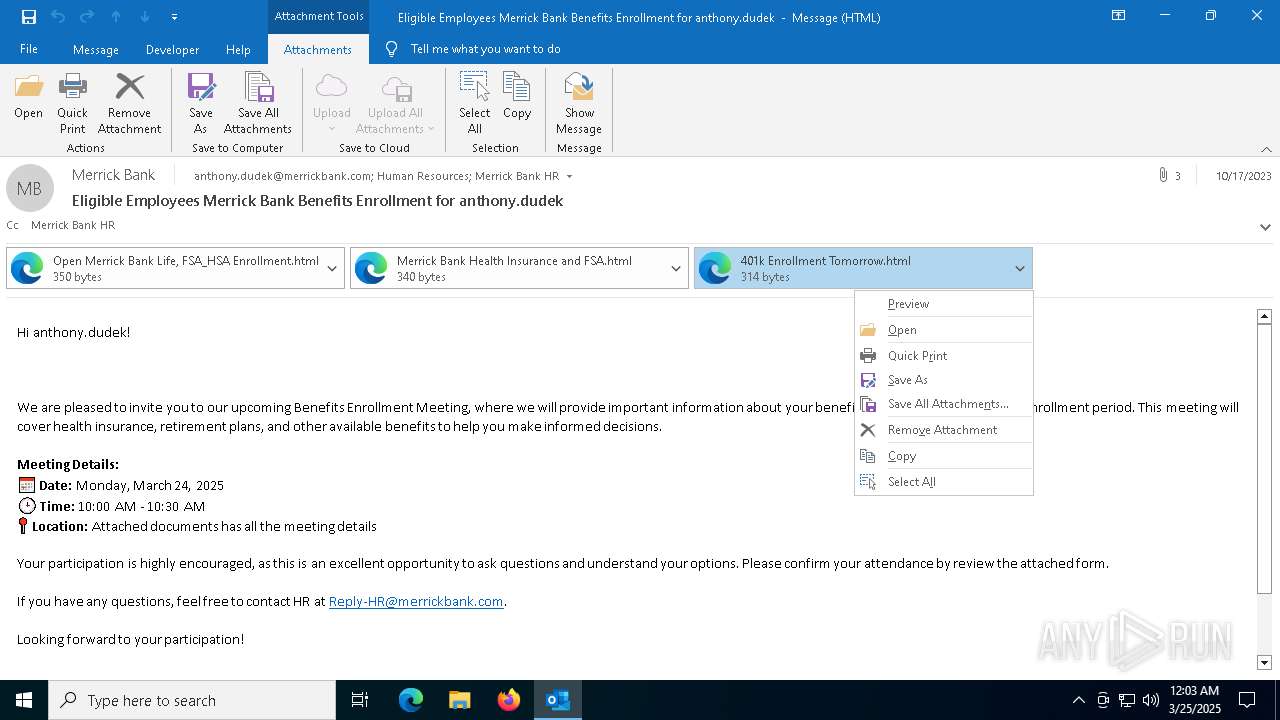Choose Open in the context menu
This screenshot has height=720, width=1280.
click(944, 330)
